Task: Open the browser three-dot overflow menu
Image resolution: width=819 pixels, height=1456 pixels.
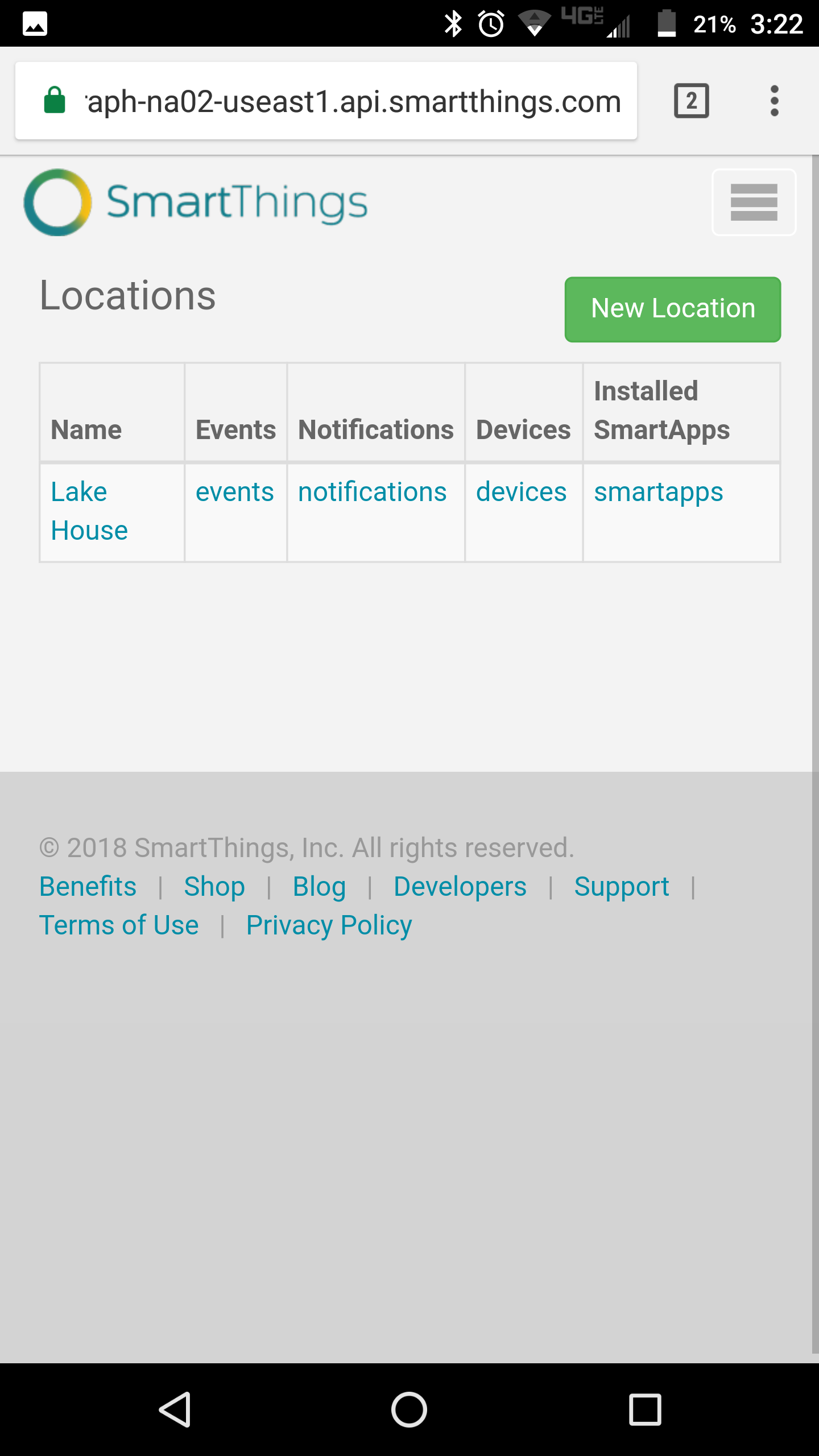Action: click(x=774, y=101)
